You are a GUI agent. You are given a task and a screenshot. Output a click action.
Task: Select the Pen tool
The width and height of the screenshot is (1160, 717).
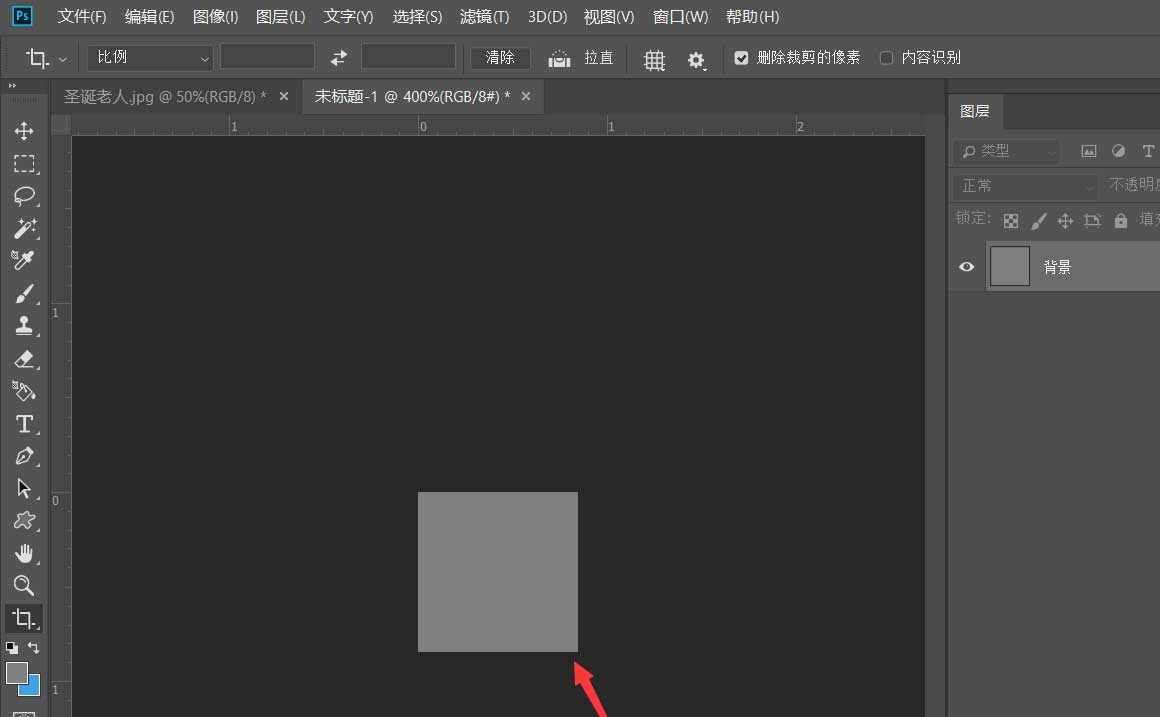pos(24,456)
